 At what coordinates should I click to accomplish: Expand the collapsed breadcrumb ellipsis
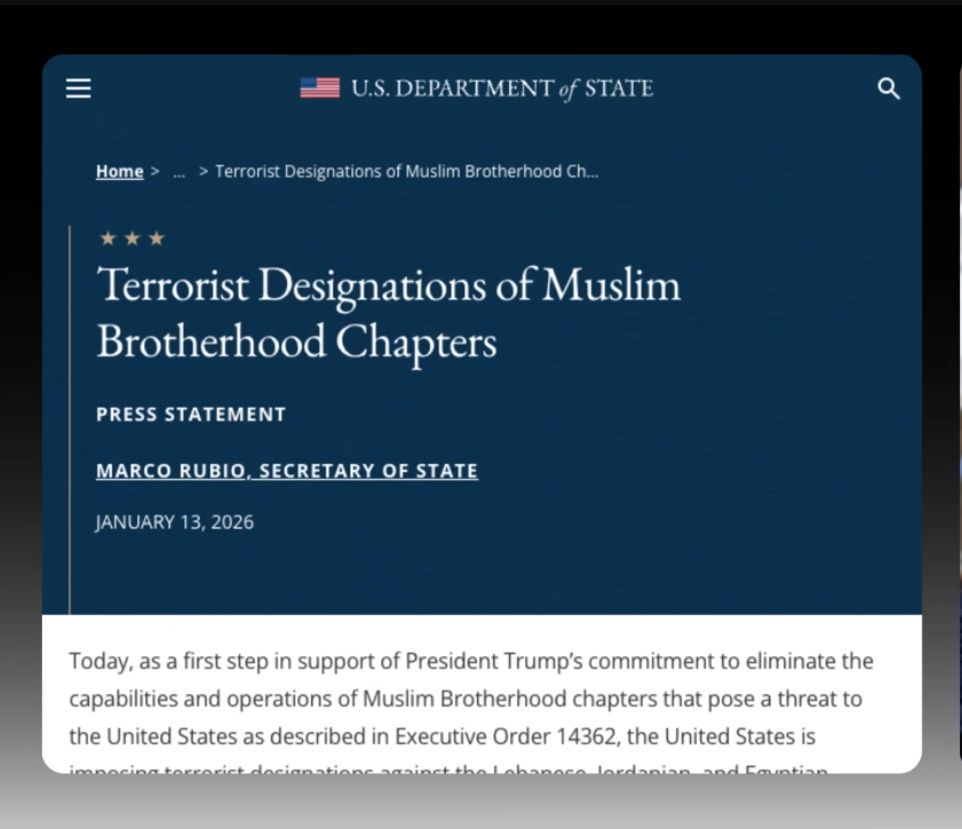[179, 173]
